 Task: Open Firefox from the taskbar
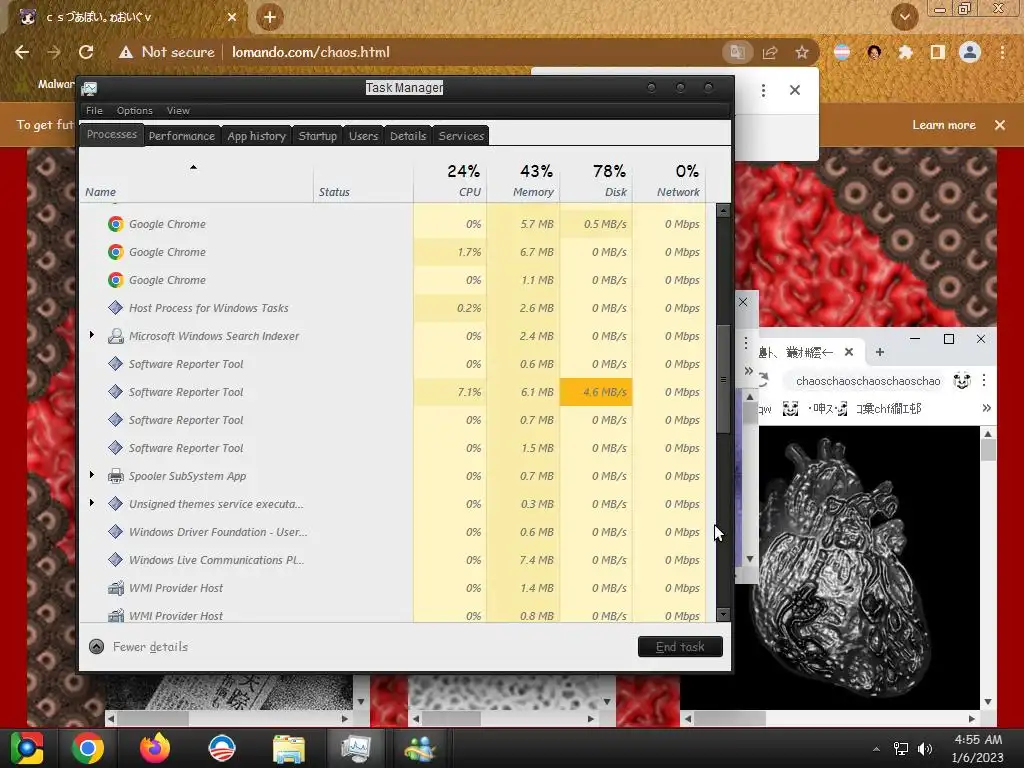tap(155, 748)
